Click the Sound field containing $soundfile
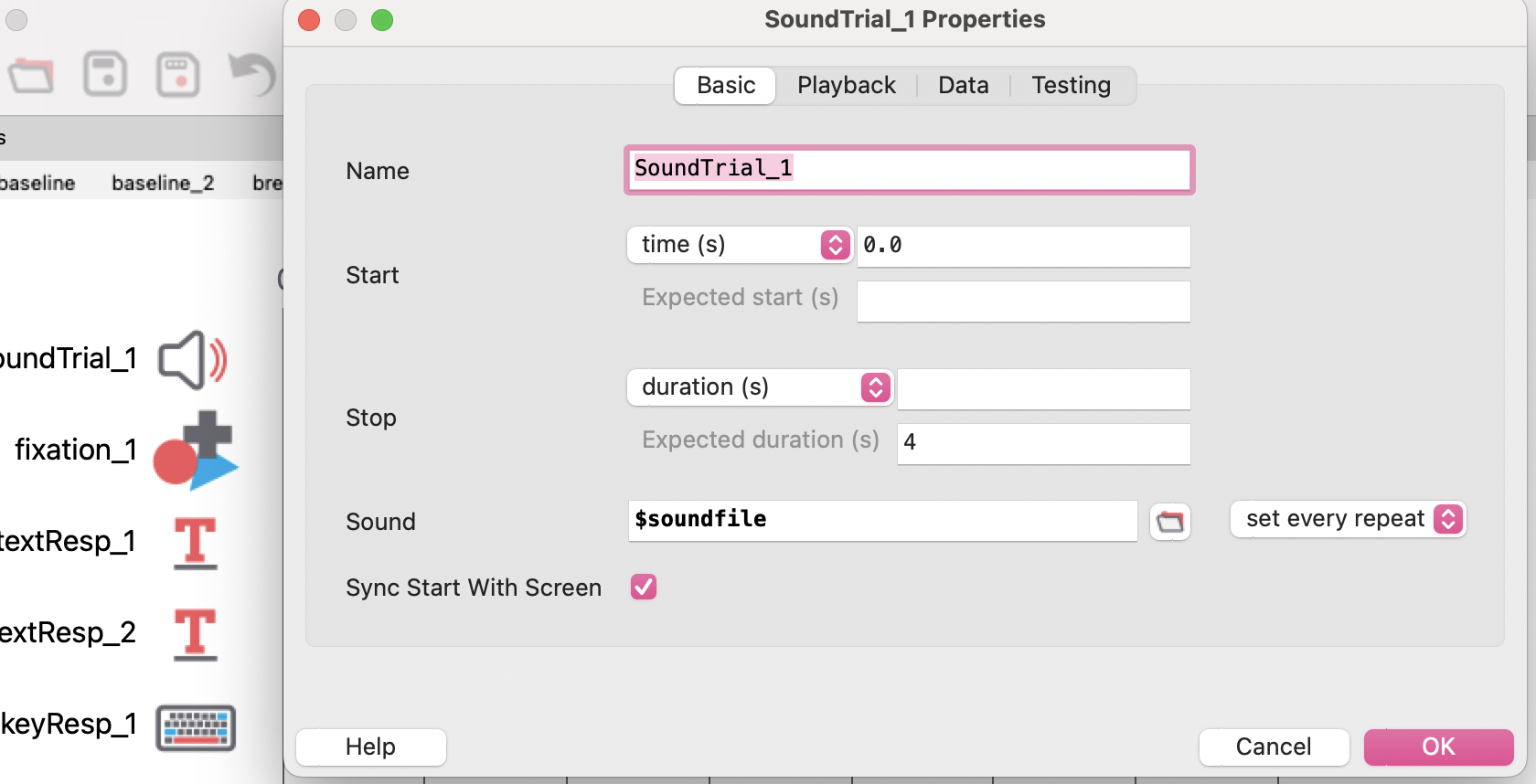The width and height of the screenshot is (1536, 784). pos(883,520)
